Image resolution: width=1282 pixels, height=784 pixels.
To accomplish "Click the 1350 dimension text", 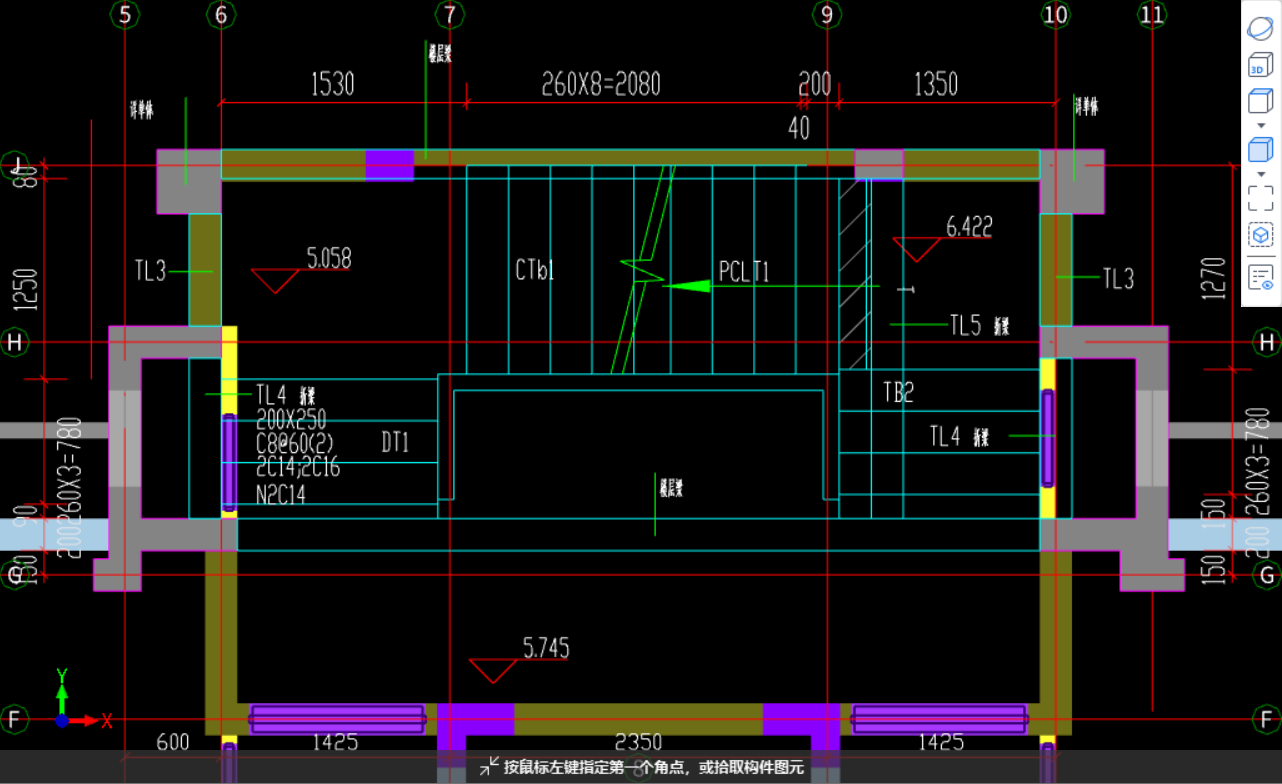I will [x=936, y=84].
